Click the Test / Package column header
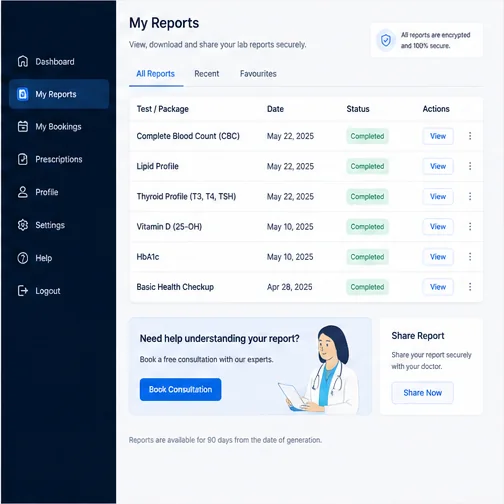Image resolution: width=504 pixels, height=504 pixels. pyautogui.click(x=163, y=109)
